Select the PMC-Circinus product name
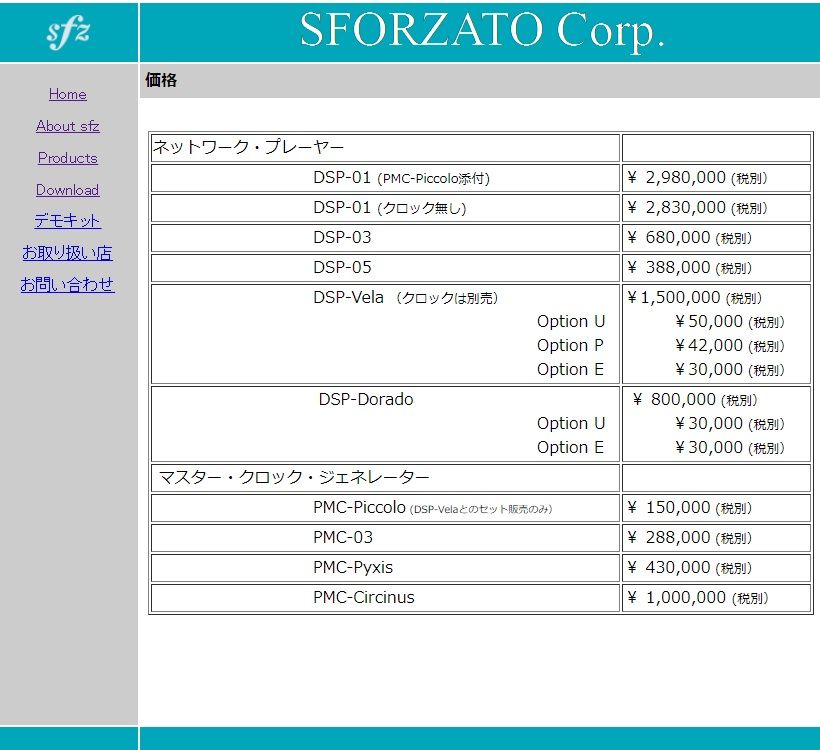This screenshot has width=820, height=750. click(363, 597)
